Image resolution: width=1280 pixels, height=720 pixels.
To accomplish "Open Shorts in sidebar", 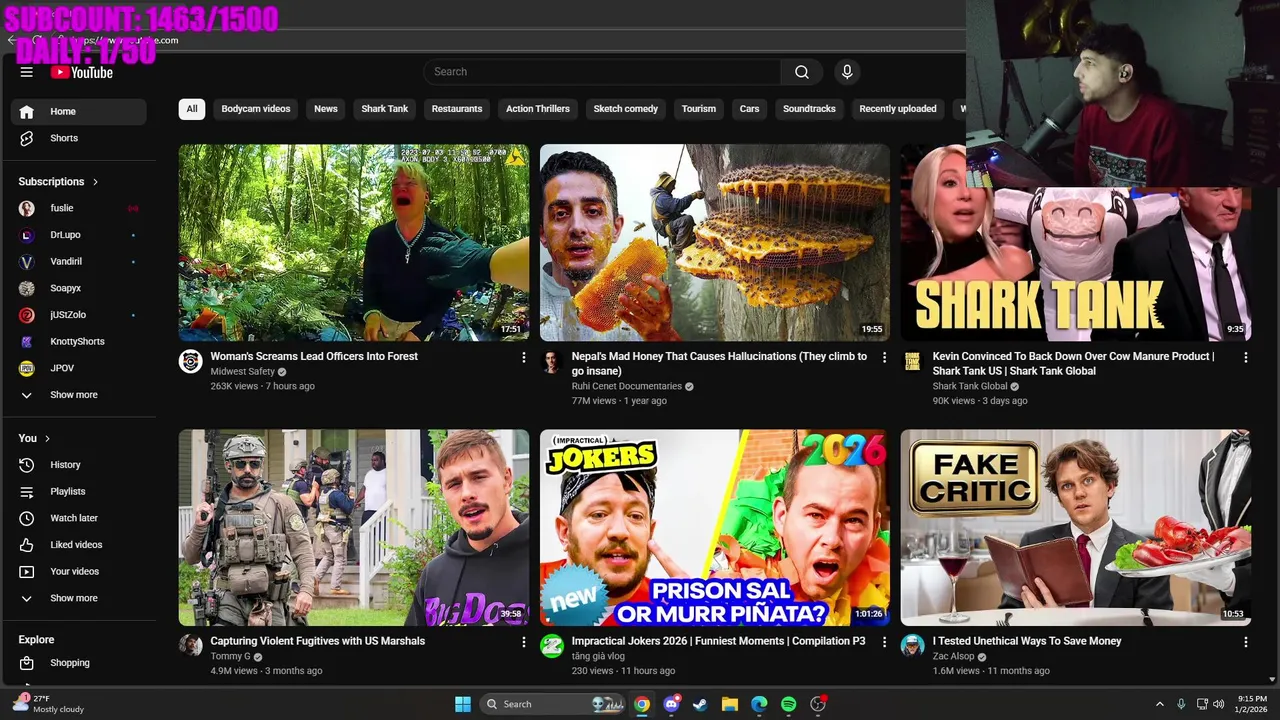I will tap(79, 138).
